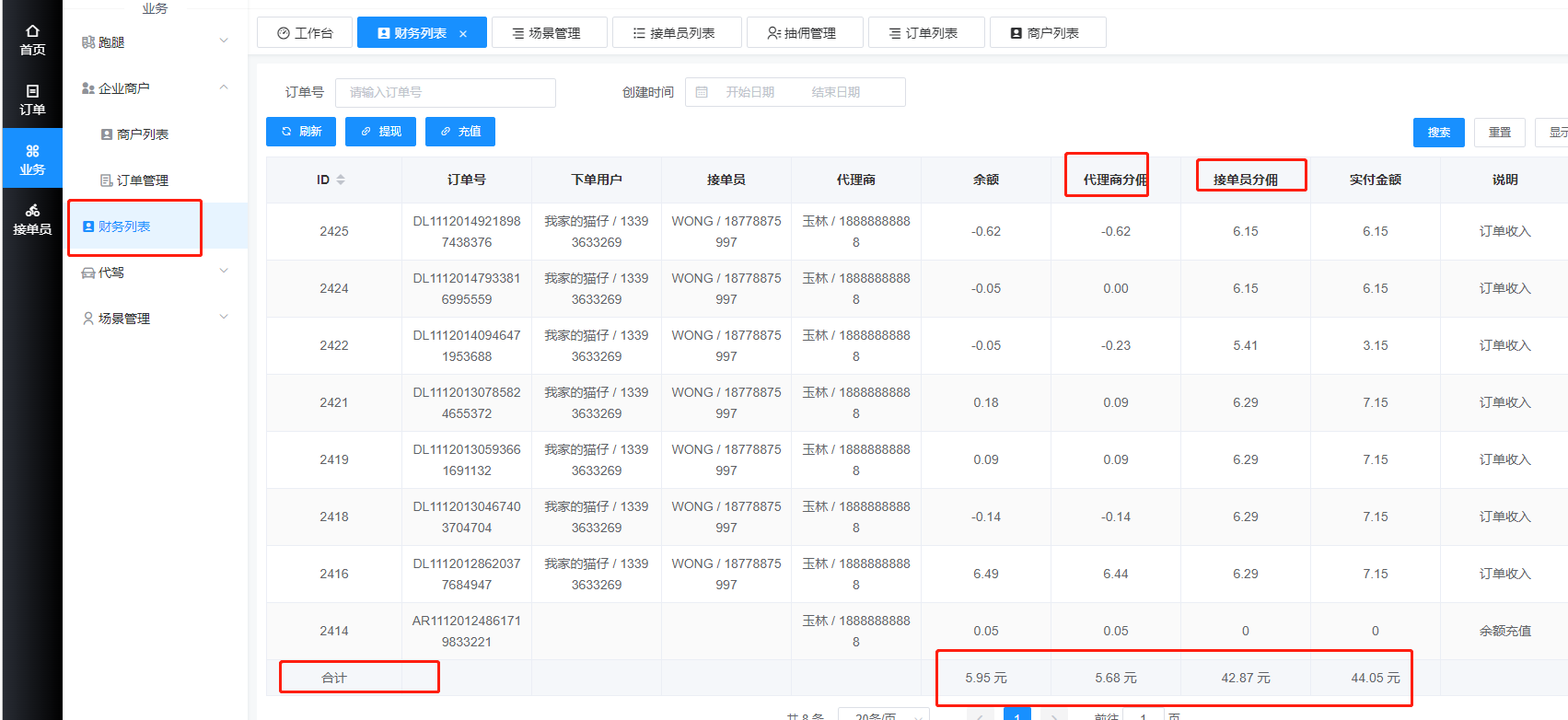1568x720 pixels.
Task: Switch to the 订单列表 tab
Action: 926,32
